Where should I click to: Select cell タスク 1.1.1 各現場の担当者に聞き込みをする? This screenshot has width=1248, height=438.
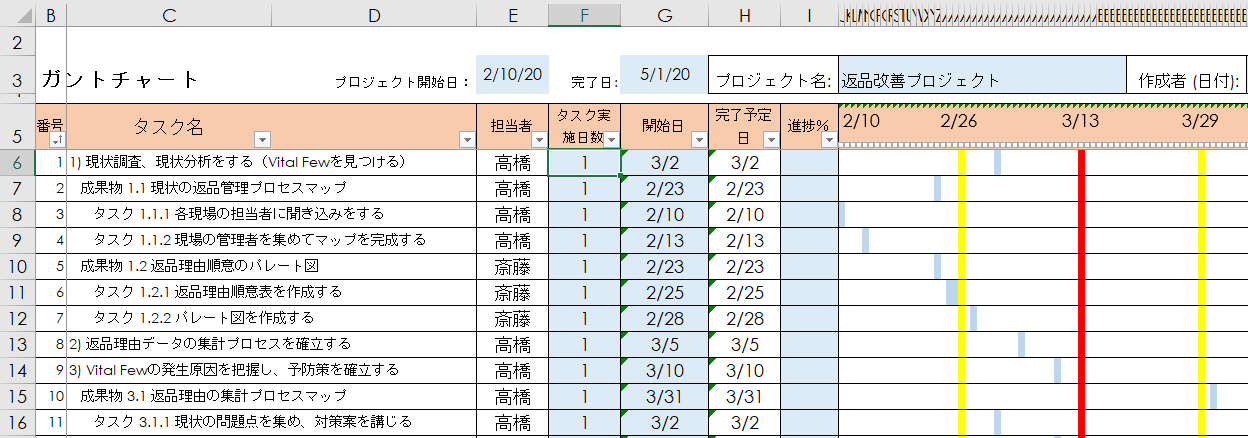pyautogui.click(x=271, y=214)
